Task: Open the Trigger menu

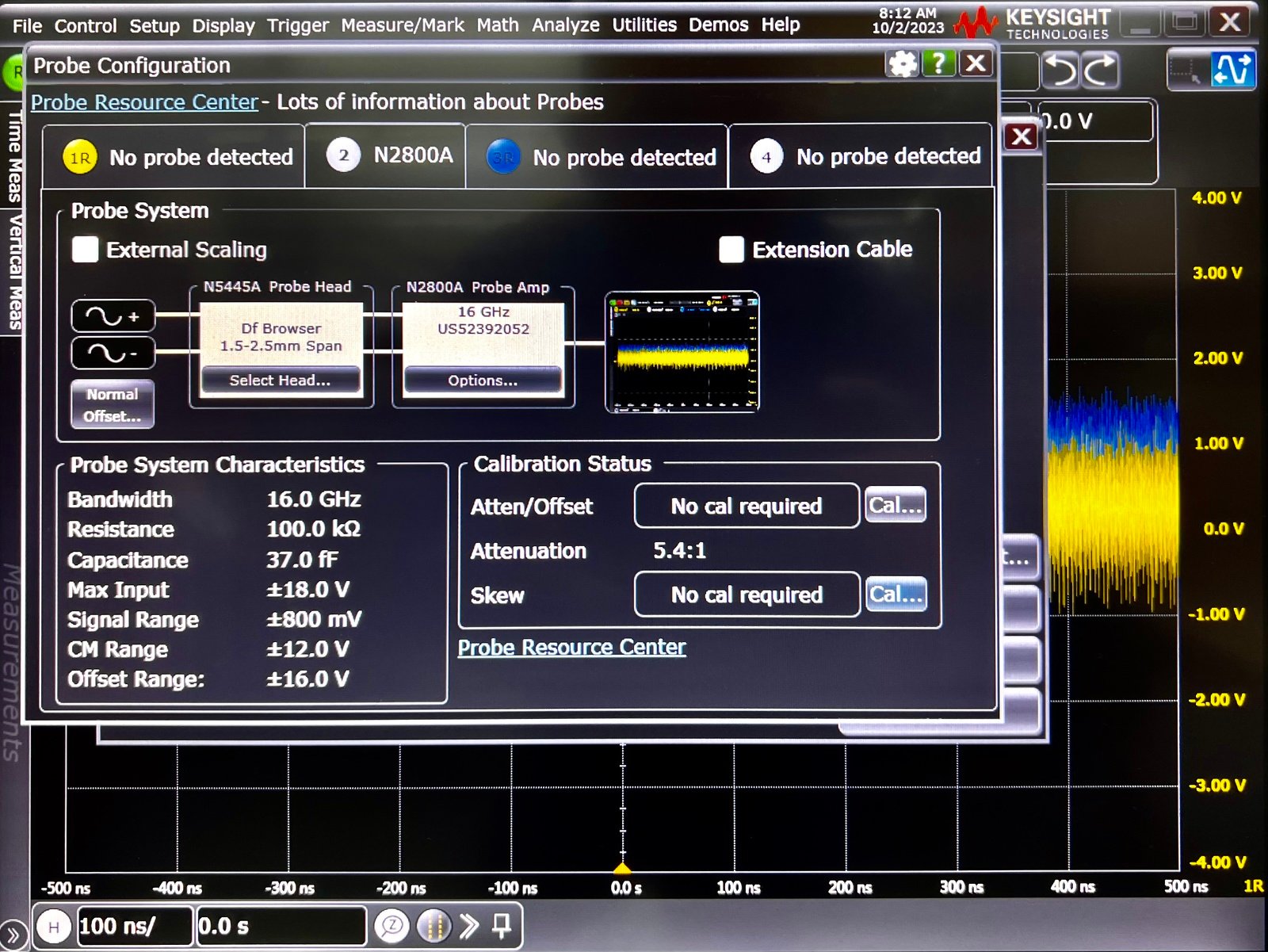Action: pos(298,25)
